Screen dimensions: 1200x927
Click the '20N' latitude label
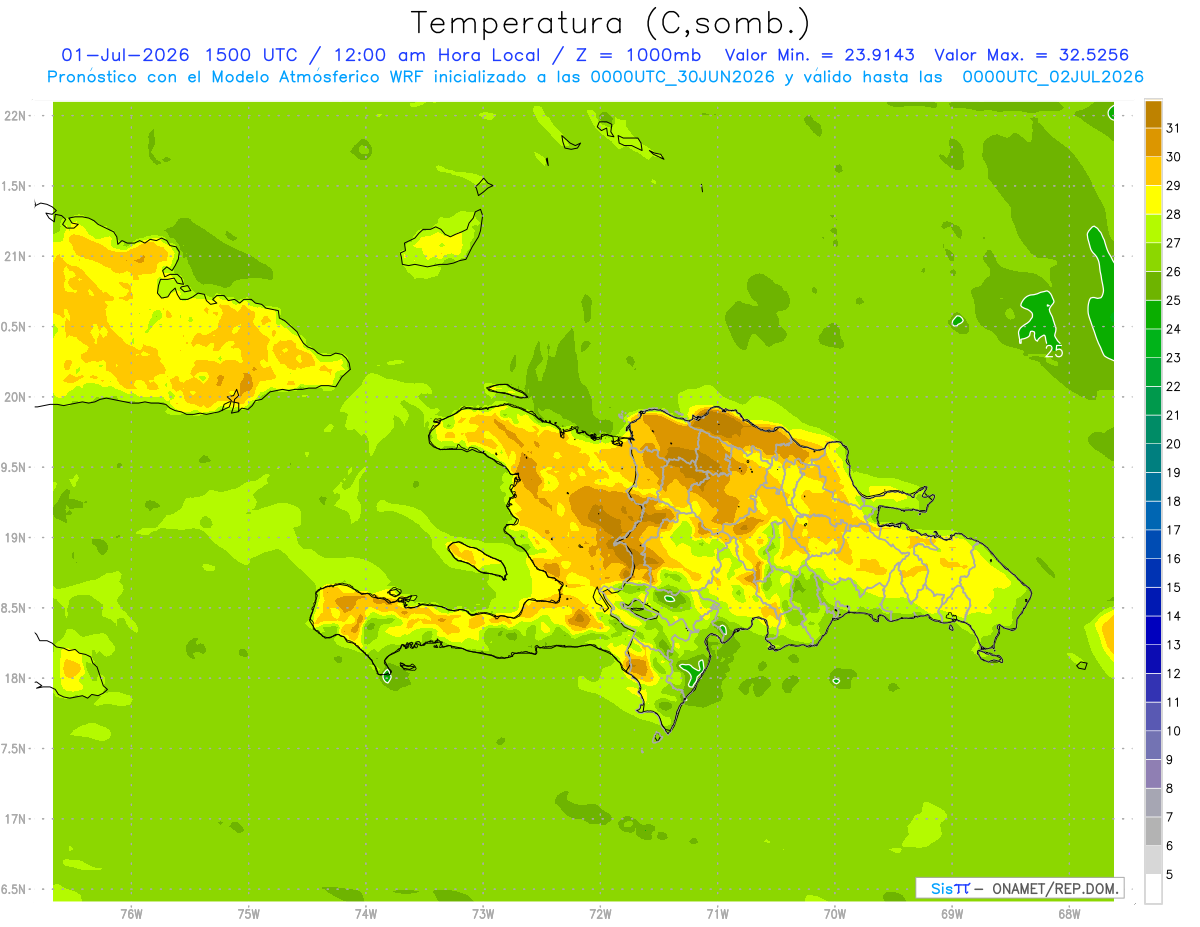pos(15,397)
